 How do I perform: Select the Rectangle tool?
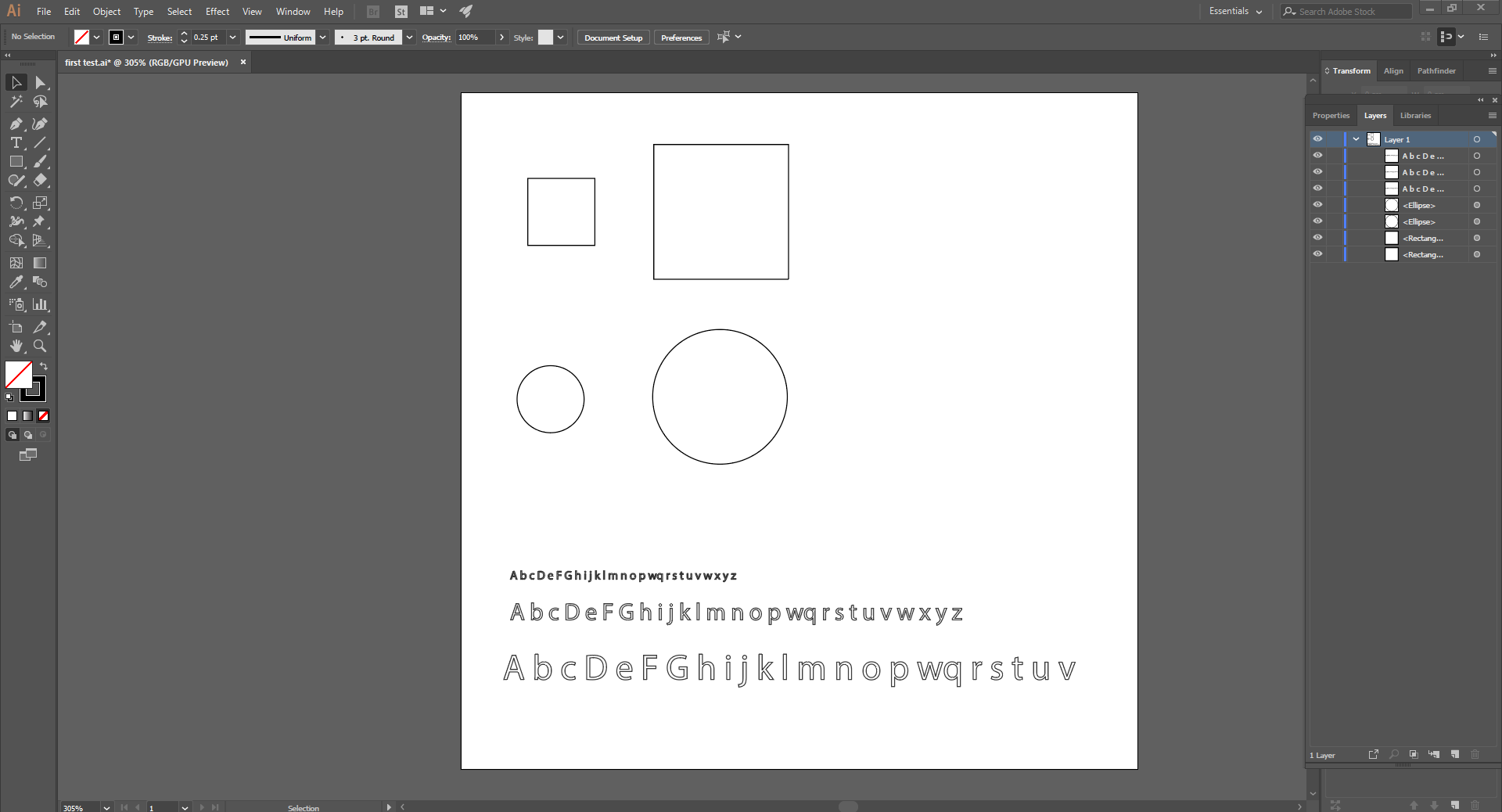pyautogui.click(x=16, y=161)
